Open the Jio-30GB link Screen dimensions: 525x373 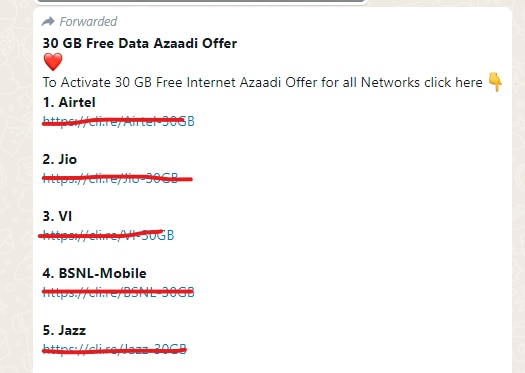[x=110, y=178]
